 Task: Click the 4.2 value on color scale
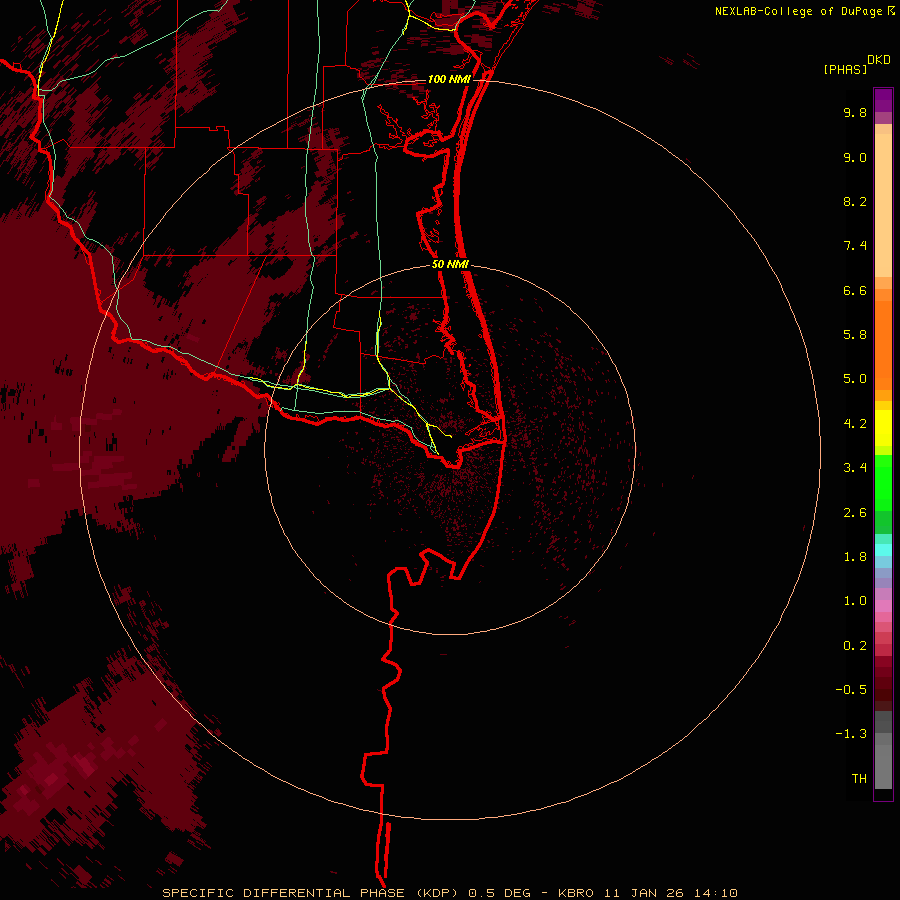tap(855, 424)
